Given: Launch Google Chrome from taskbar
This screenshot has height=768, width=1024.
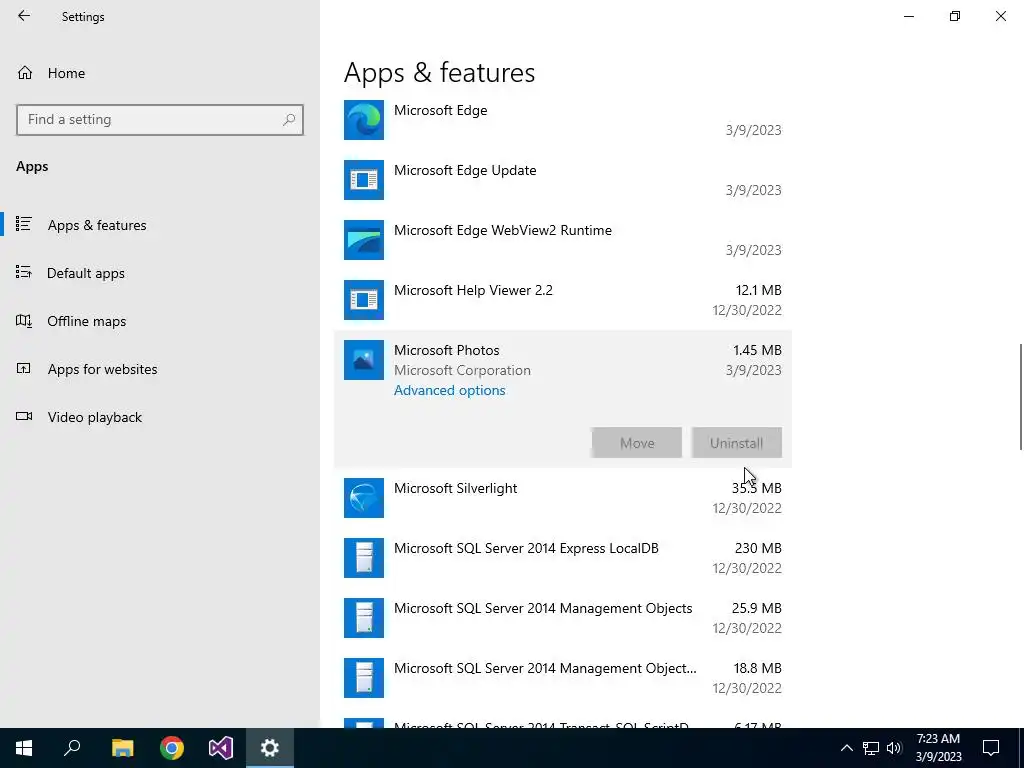Looking at the screenshot, I should pyautogui.click(x=172, y=748).
